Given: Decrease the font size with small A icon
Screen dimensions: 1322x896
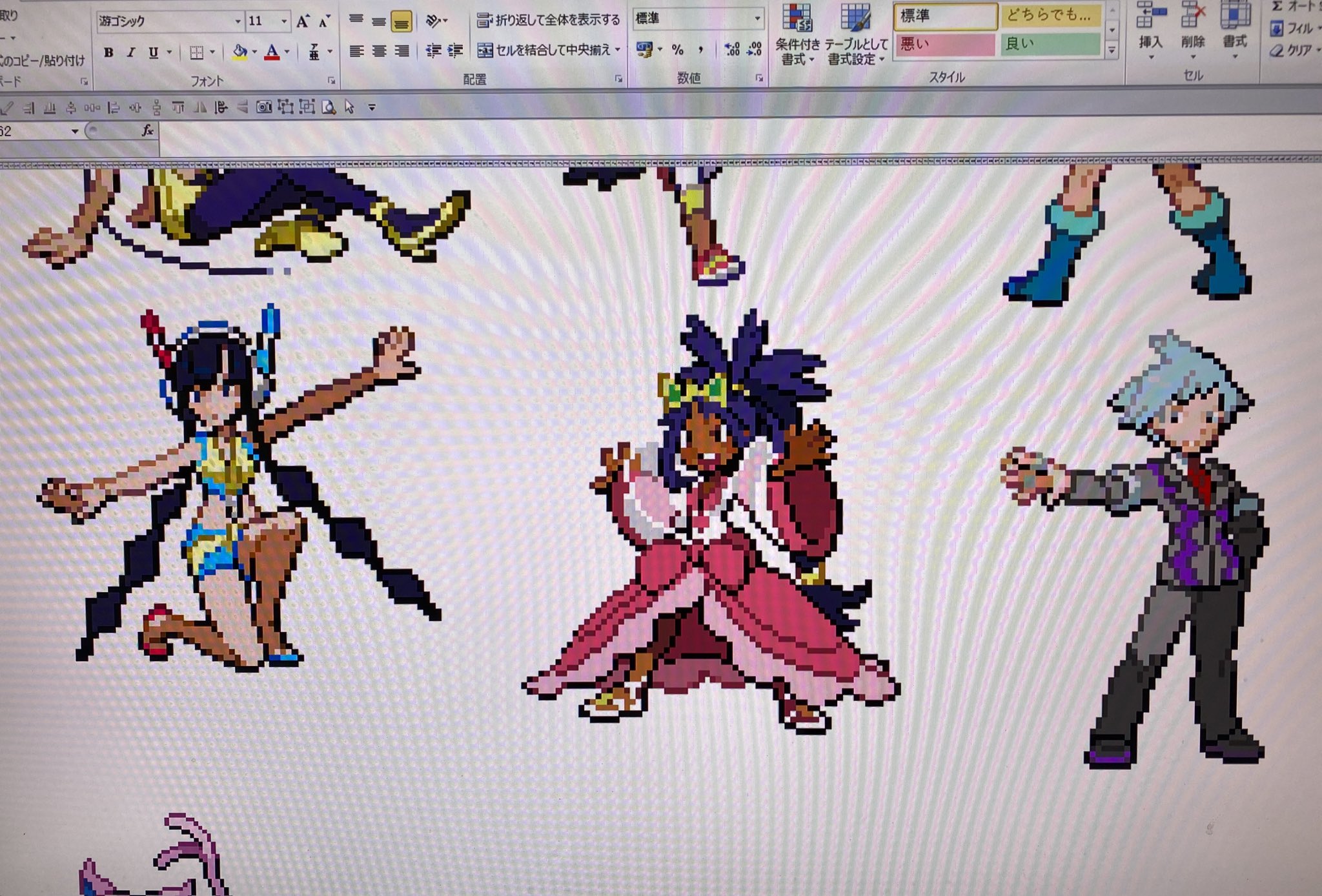Looking at the screenshot, I should point(324,22).
